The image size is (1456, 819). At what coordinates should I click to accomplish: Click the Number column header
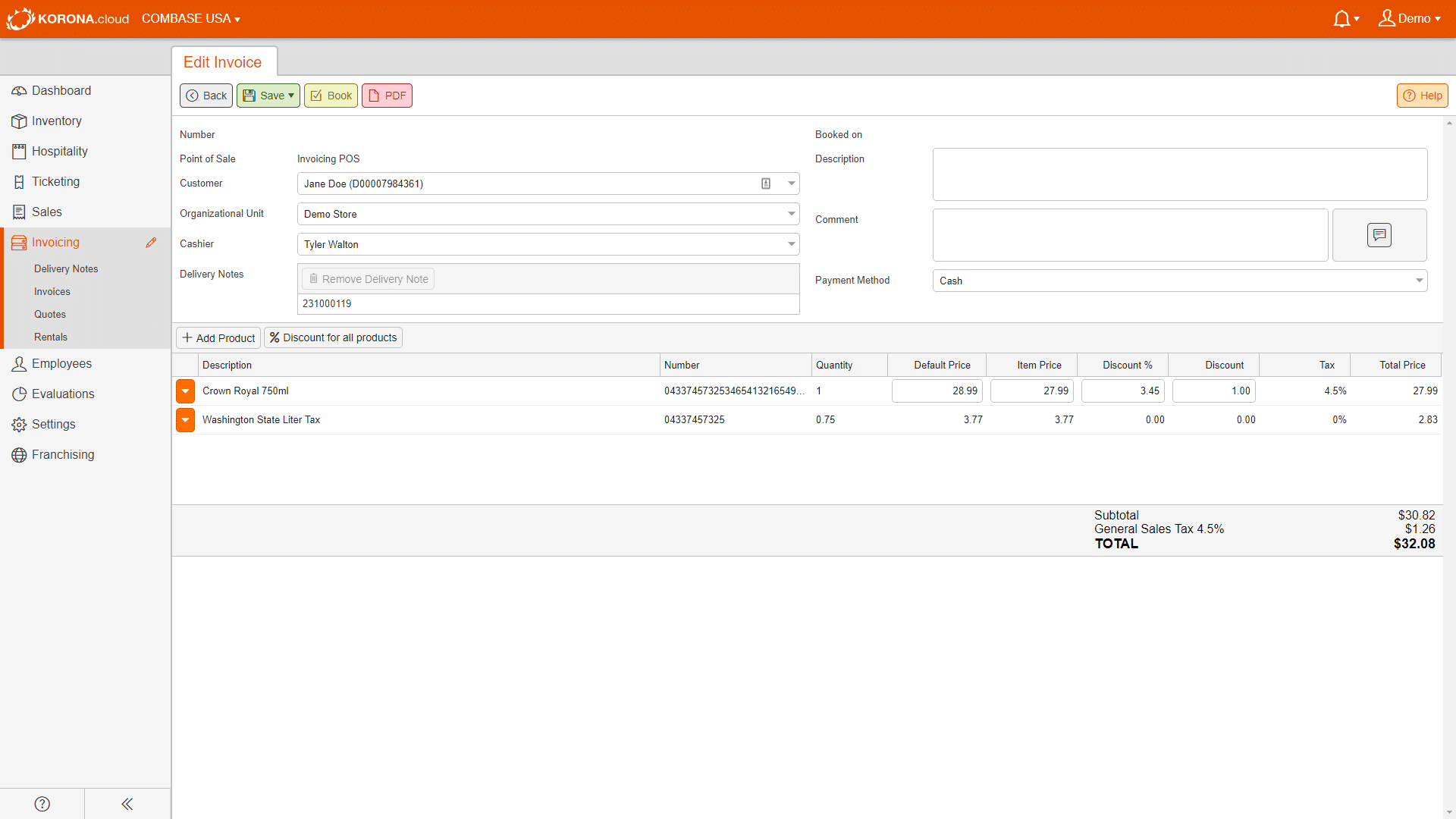736,366
